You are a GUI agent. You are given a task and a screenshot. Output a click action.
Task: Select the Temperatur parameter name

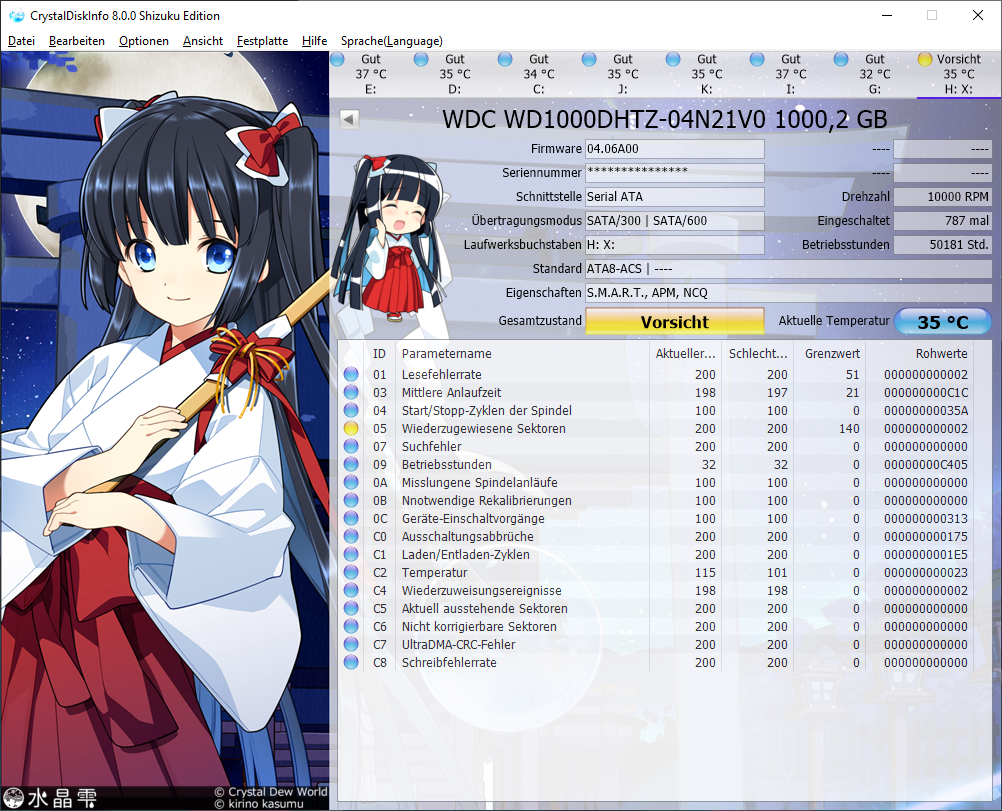point(435,573)
